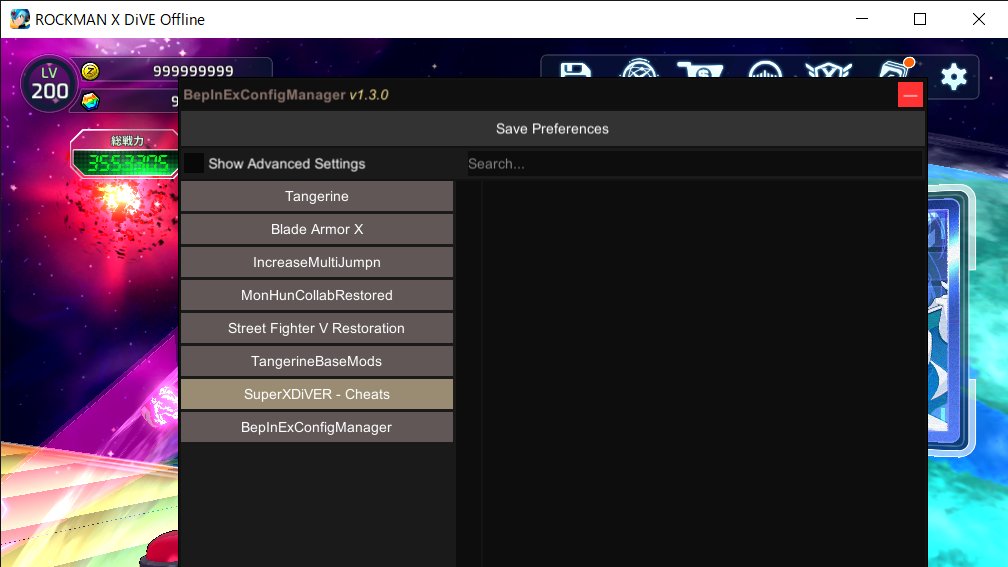The height and width of the screenshot is (567, 1008).
Task: Minimize the ROCKMAN X DiVE Offline window
Action: [862, 19]
